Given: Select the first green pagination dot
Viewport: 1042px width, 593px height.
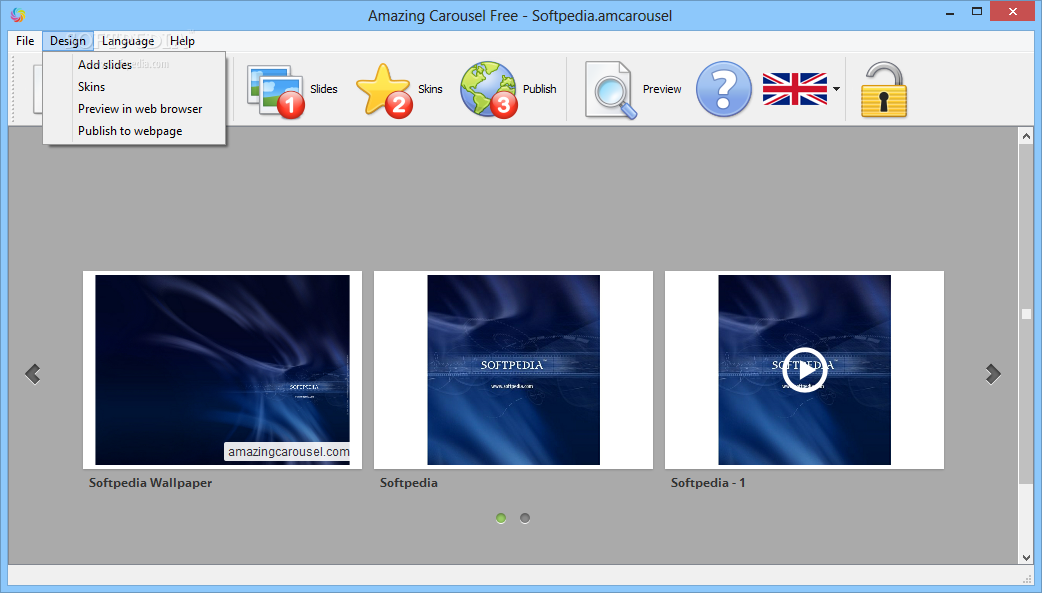Looking at the screenshot, I should pos(501,518).
